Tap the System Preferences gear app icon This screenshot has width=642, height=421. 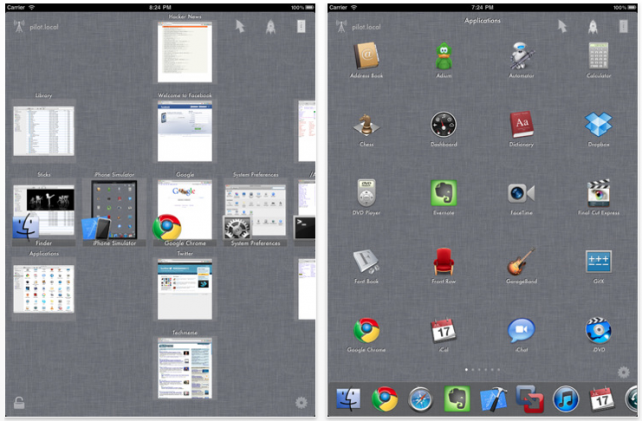[x=237, y=228]
